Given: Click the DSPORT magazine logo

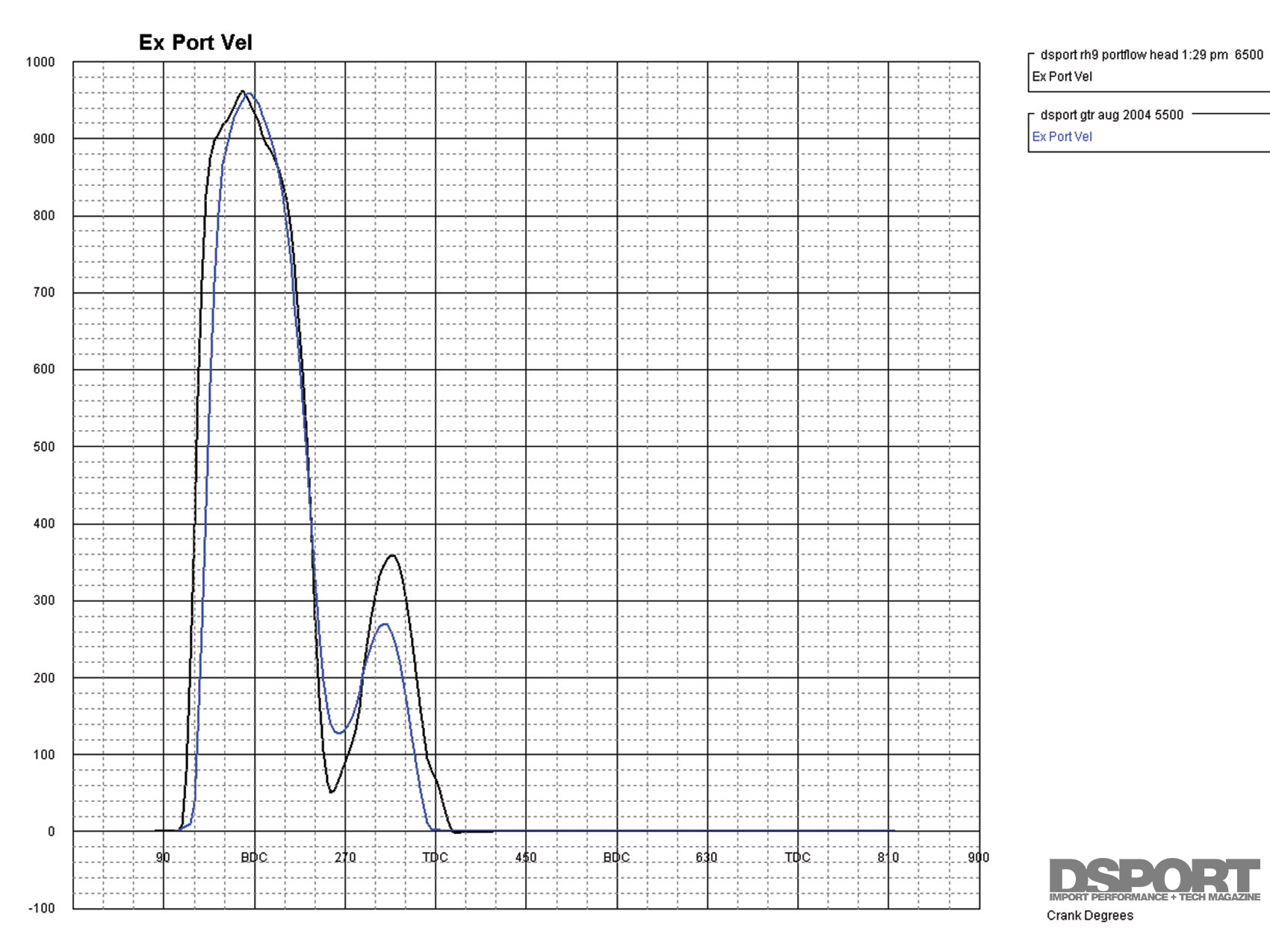Looking at the screenshot, I should click(1154, 880).
